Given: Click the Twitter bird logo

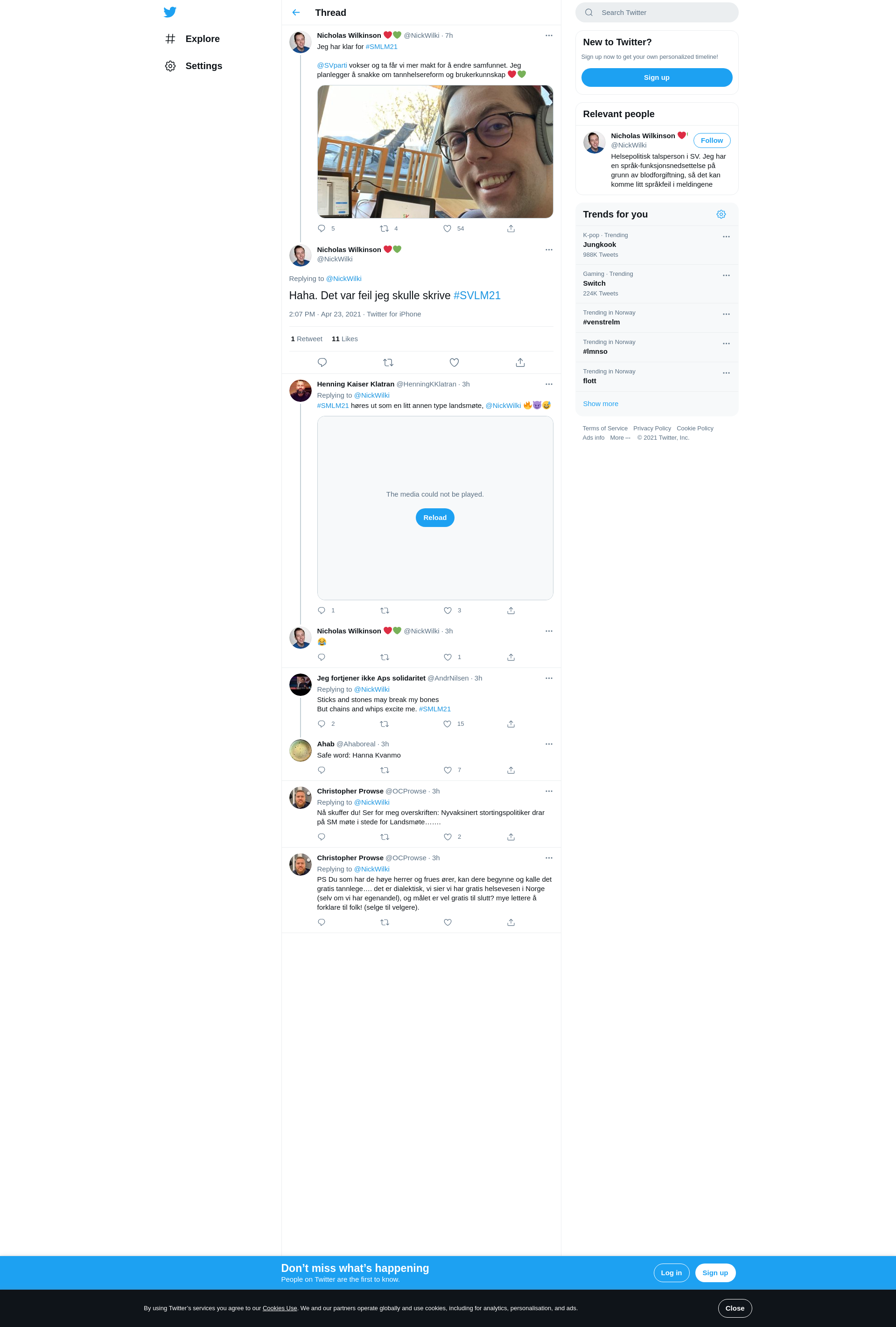Looking at the screenshot, I should 169,12.
